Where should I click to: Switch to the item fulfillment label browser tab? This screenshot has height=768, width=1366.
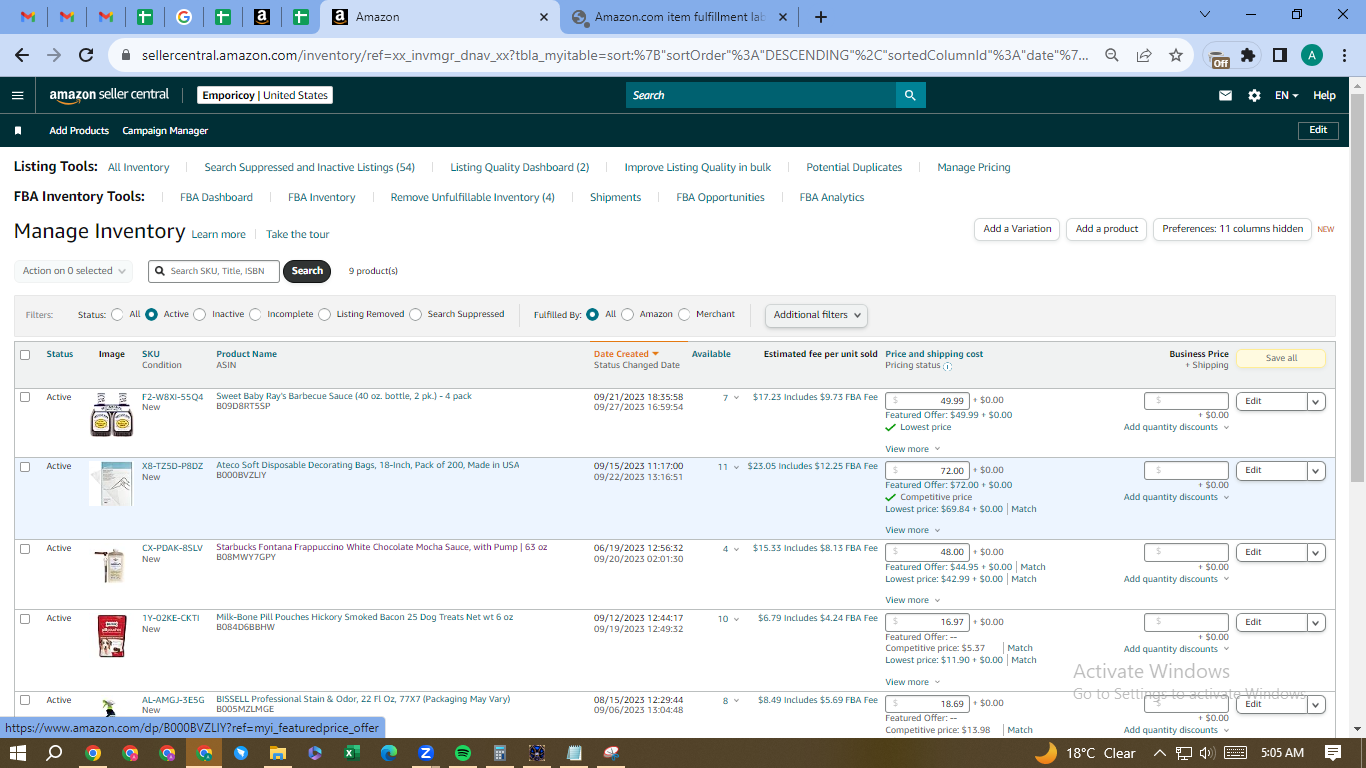677,17
